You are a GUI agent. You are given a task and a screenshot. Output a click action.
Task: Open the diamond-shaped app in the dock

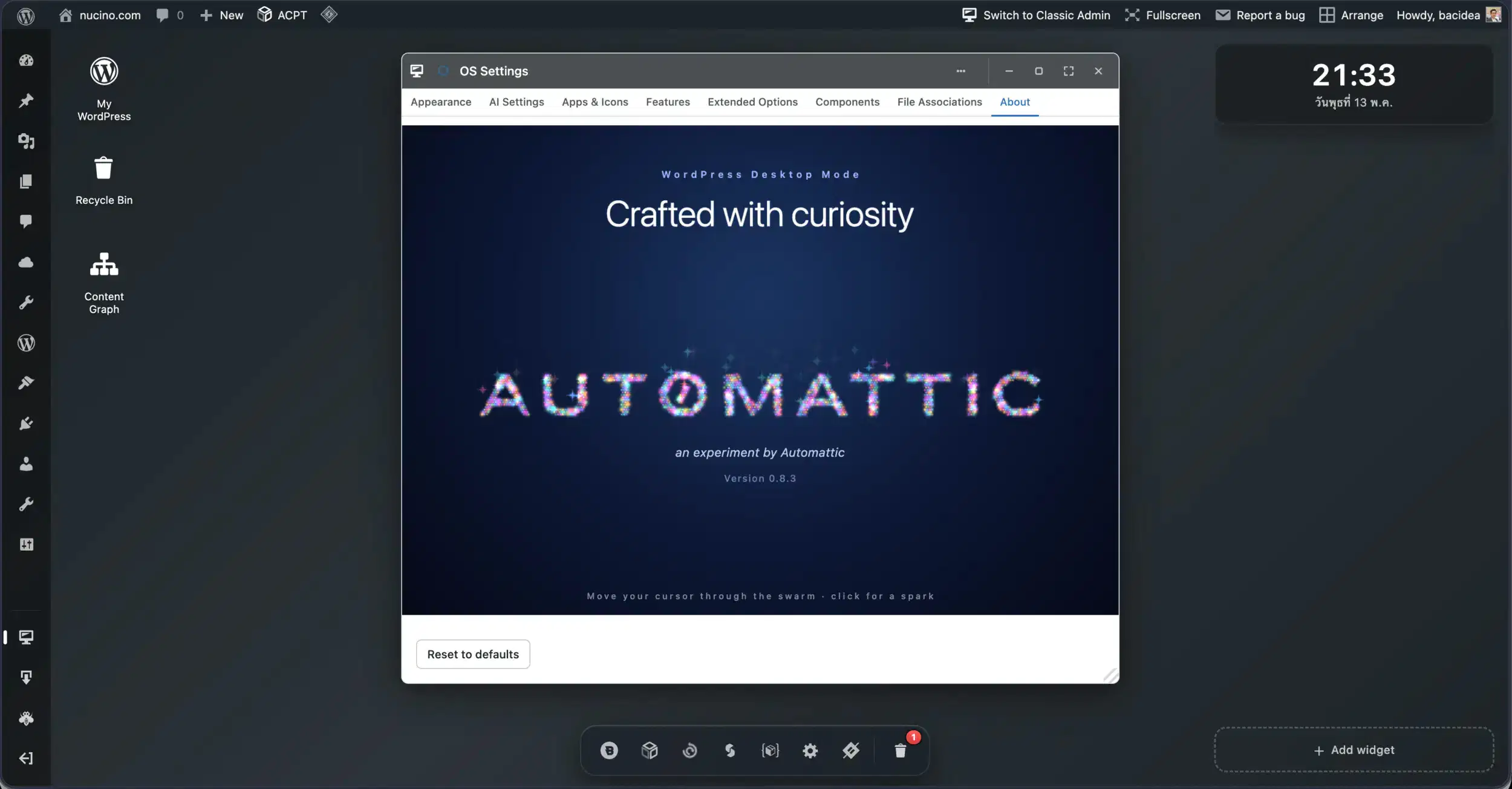[x=851, y=750]
